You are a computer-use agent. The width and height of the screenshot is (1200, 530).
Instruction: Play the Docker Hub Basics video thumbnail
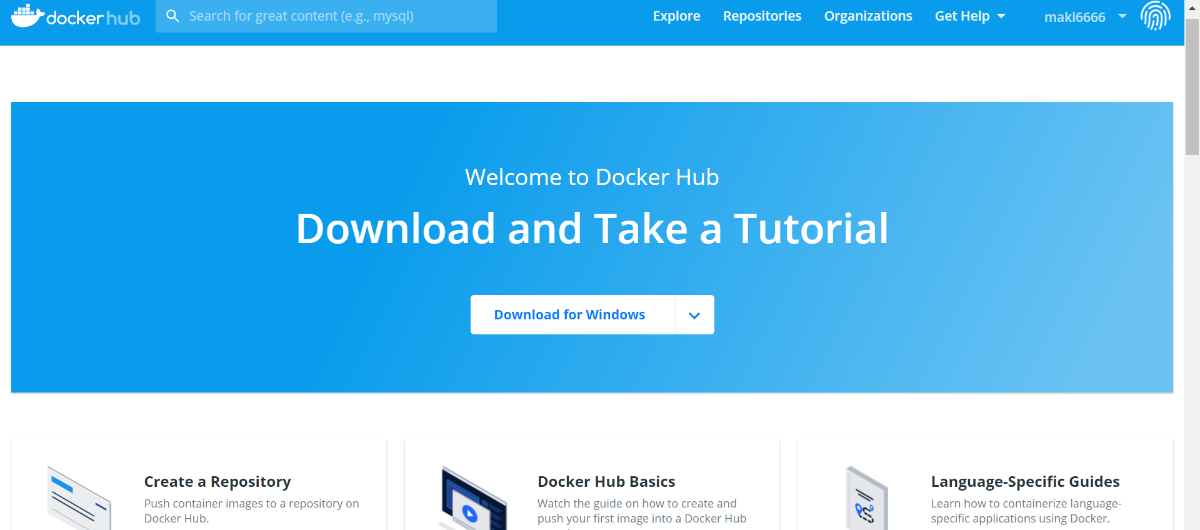(473, 498)
